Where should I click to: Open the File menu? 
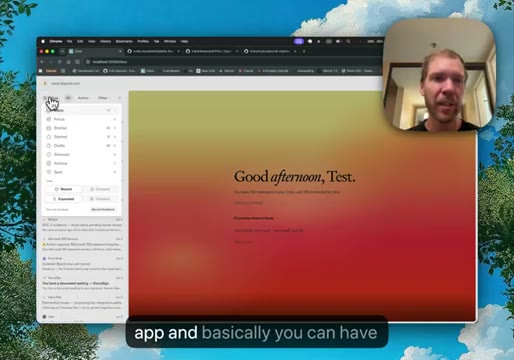click(x=69, y=41)
